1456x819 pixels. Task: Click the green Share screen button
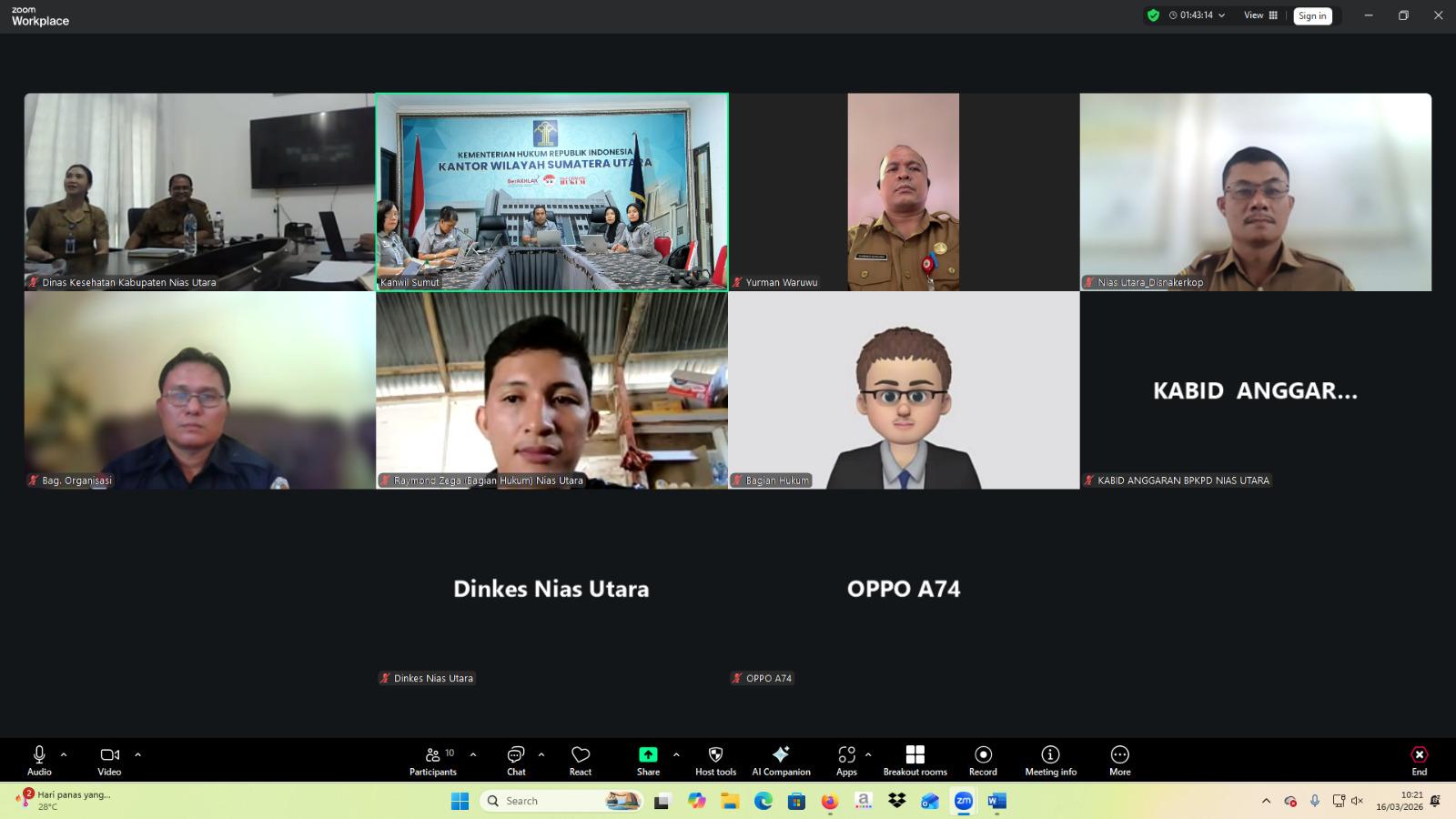click(648, 761)
